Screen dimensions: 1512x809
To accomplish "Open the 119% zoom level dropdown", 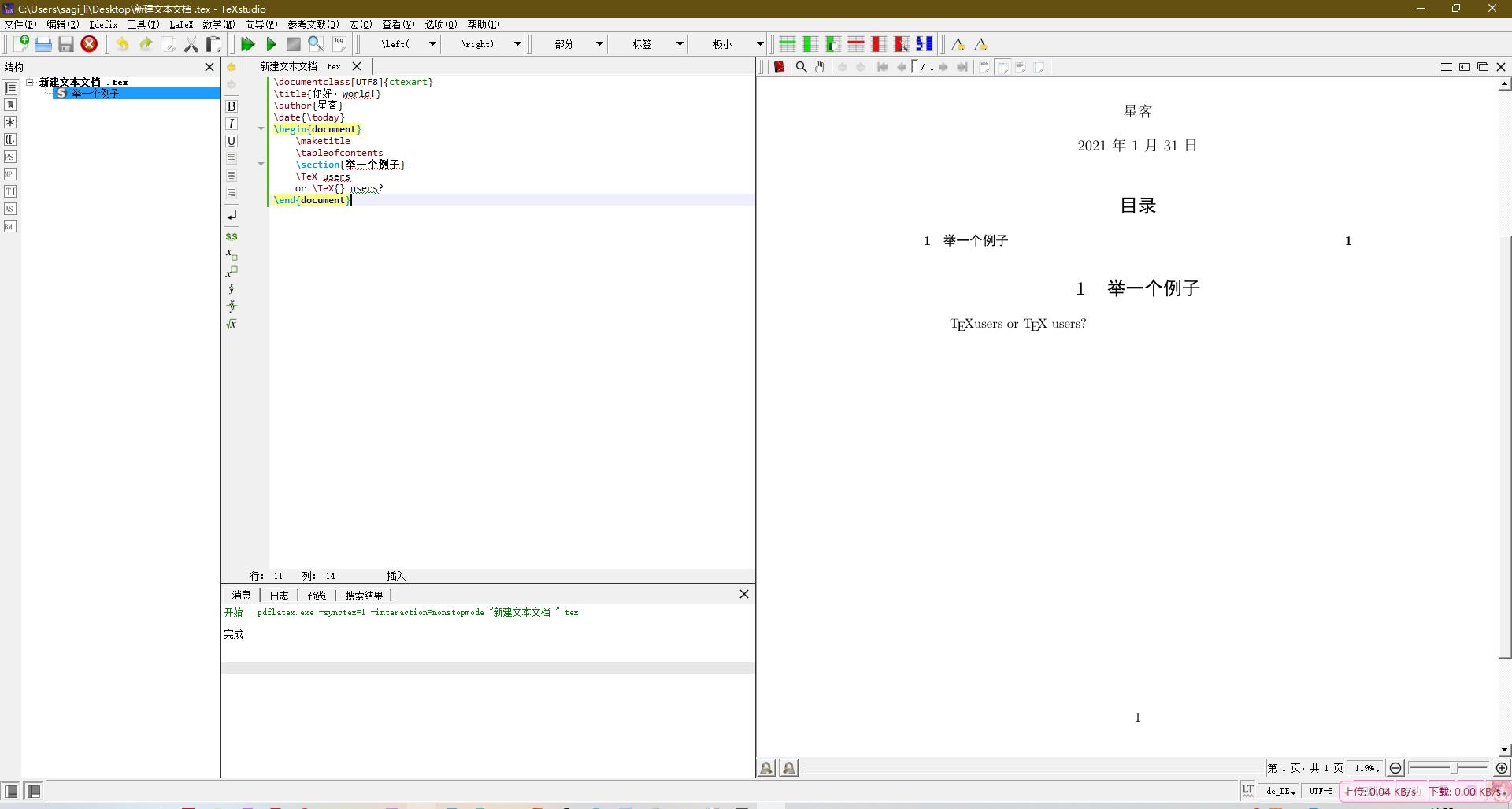I will point(1366,768).
